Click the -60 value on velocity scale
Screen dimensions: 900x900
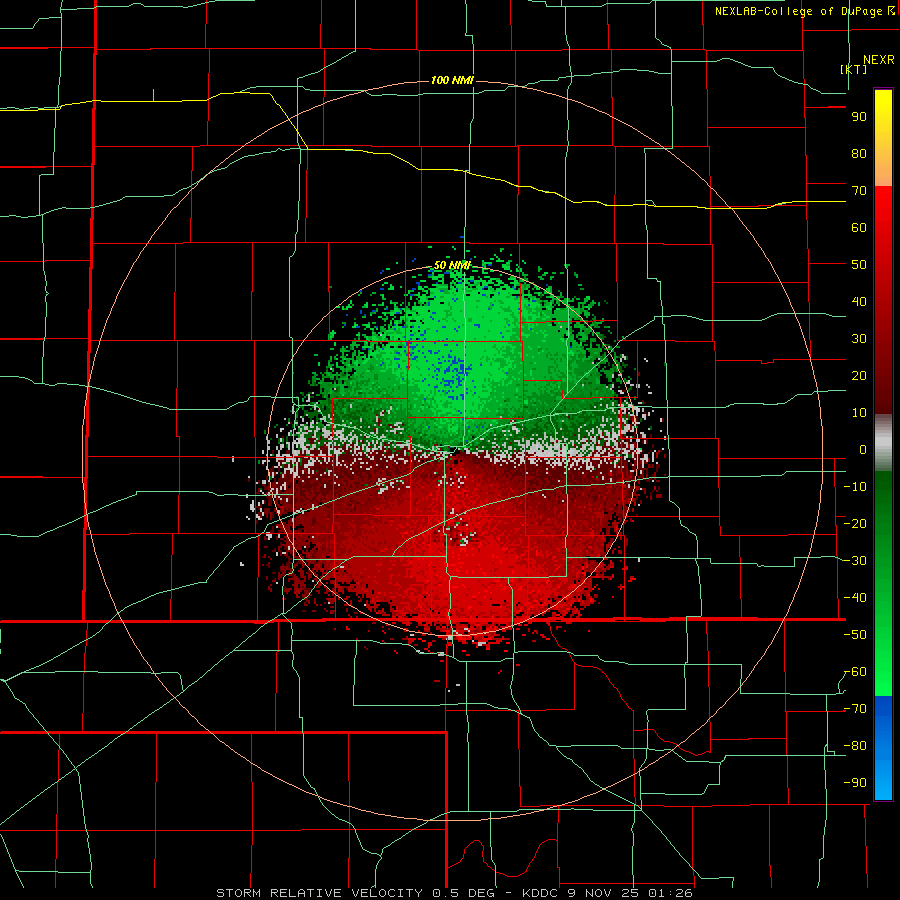coord(855,672)
